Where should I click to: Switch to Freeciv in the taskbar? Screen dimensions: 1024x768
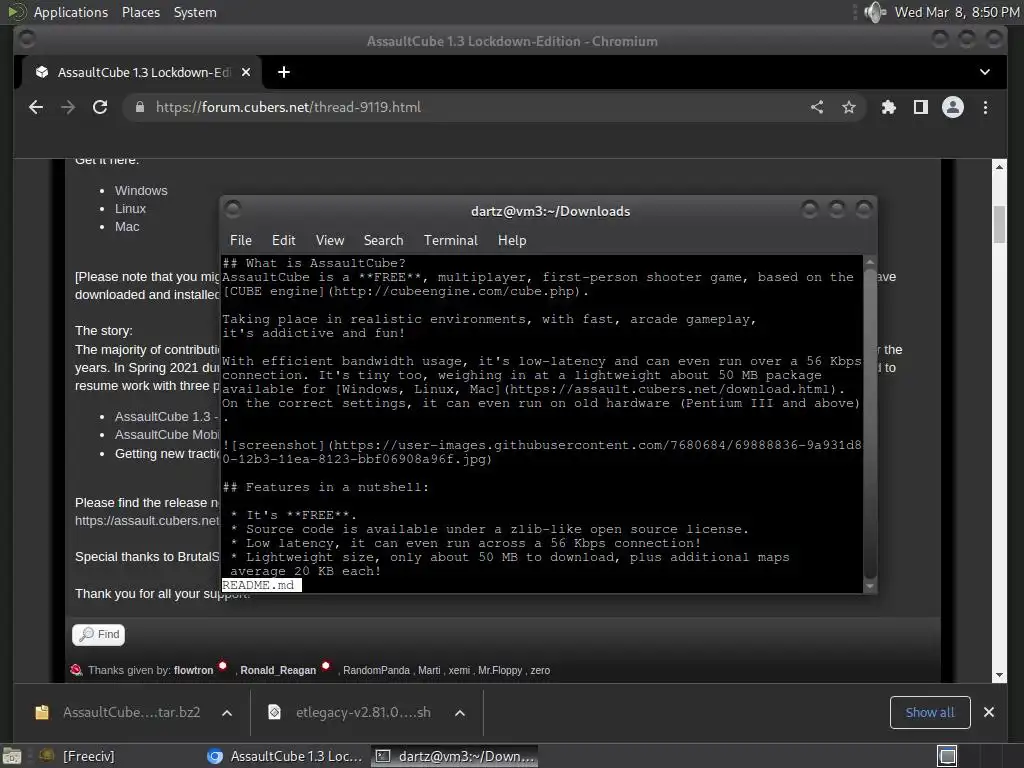[x=77, y=756]
